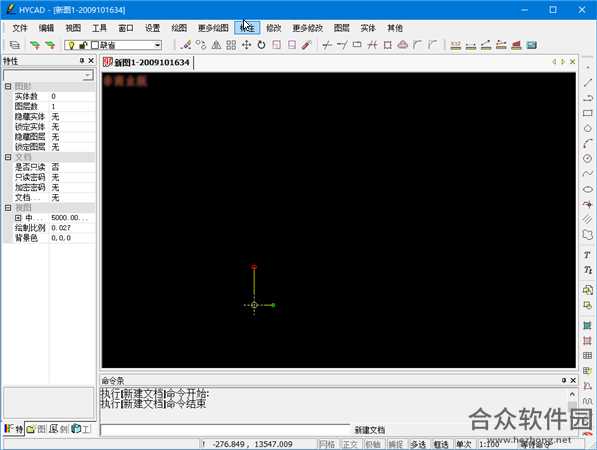The image size is (597, 450).
Task: Expand the 中... center point property
Action: coord(18,218)
